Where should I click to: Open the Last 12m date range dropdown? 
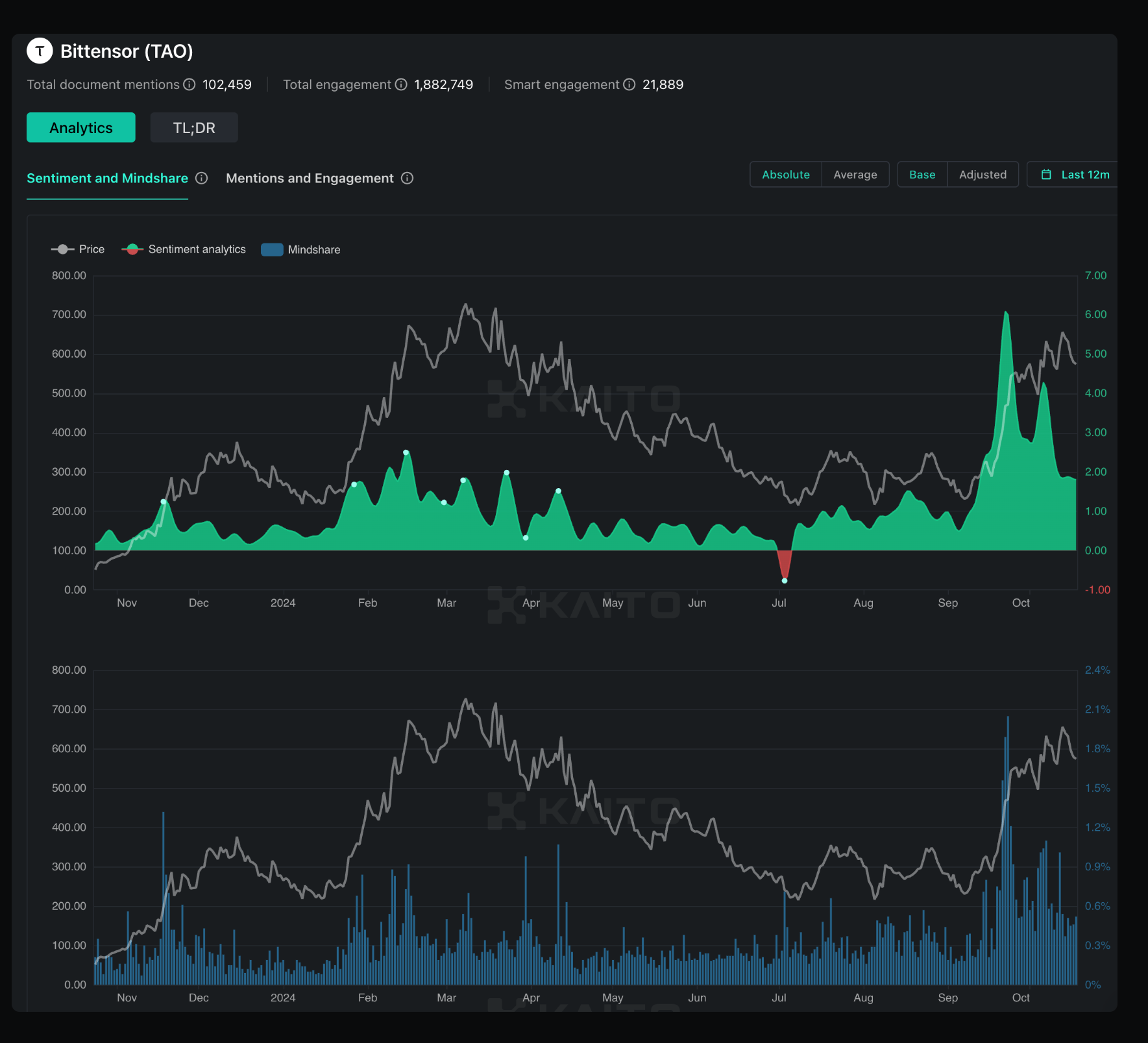[1073, 175]
